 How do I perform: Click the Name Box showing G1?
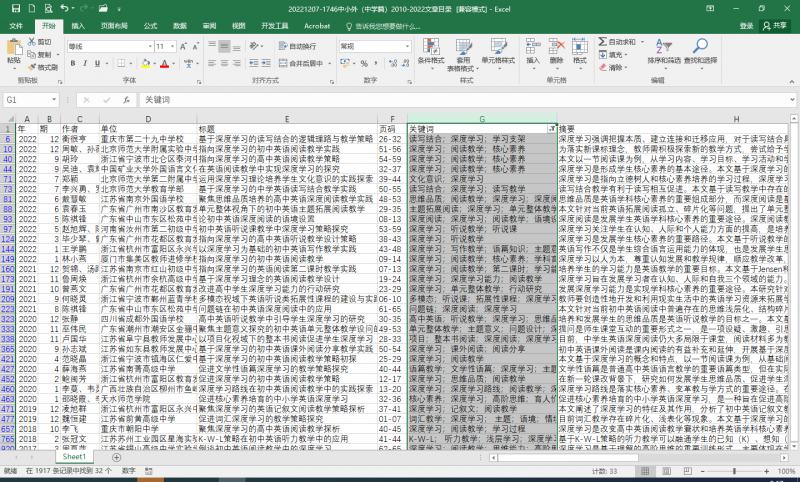pyautogui.click(x=31, y=100)
